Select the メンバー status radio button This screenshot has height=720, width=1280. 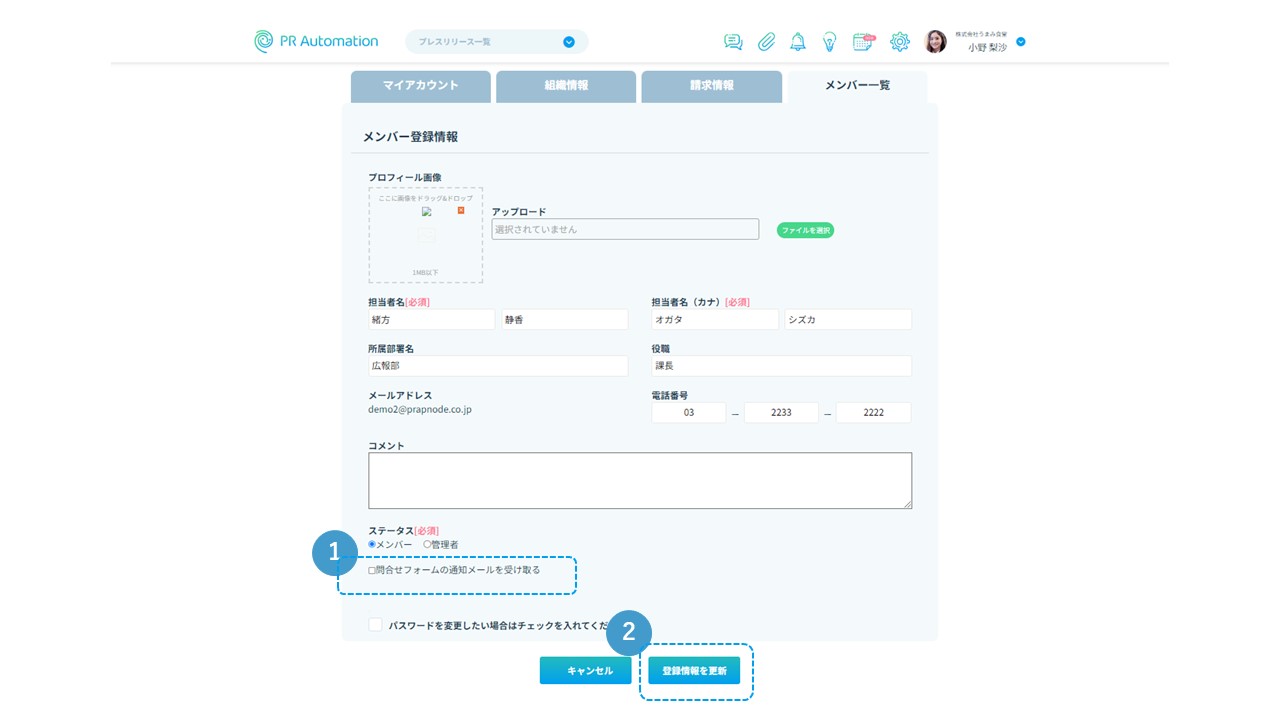tap(372, 545)
